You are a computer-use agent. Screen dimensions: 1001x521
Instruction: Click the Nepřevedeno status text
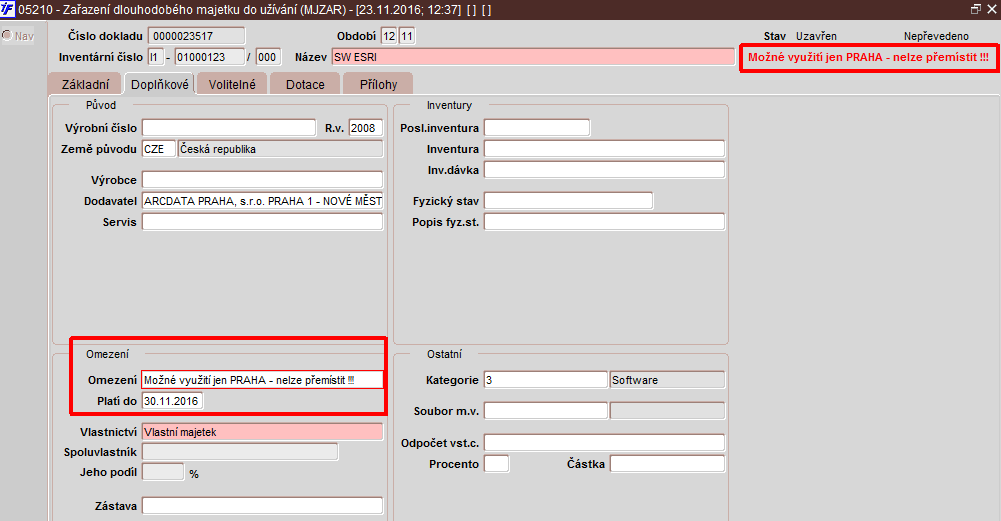pyautogui.click(x=936, y=36)
